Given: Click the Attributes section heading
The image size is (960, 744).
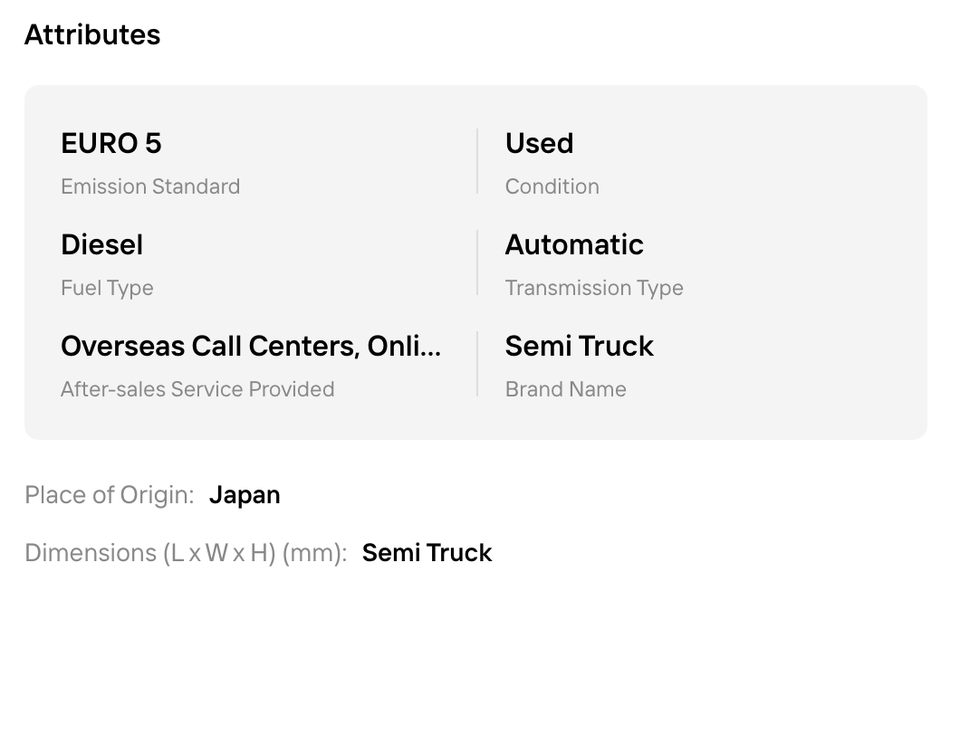Looking at the screenshot, I should tap(92, 34).
